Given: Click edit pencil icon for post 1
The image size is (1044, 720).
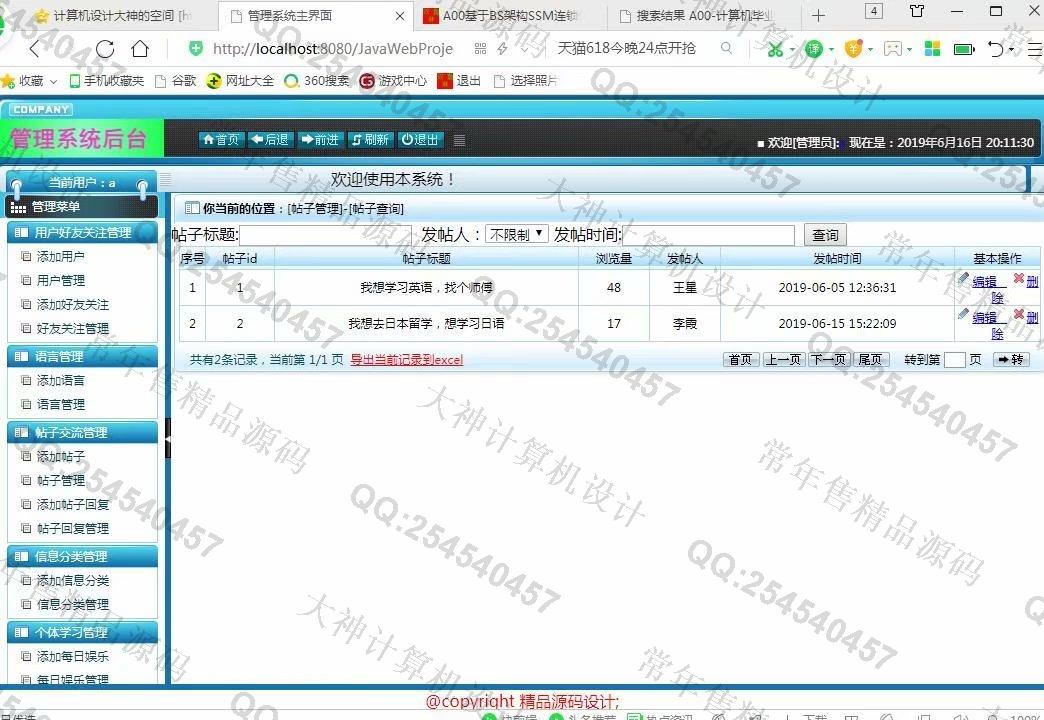Looking at the screenshot, I should tap(964, 279).
